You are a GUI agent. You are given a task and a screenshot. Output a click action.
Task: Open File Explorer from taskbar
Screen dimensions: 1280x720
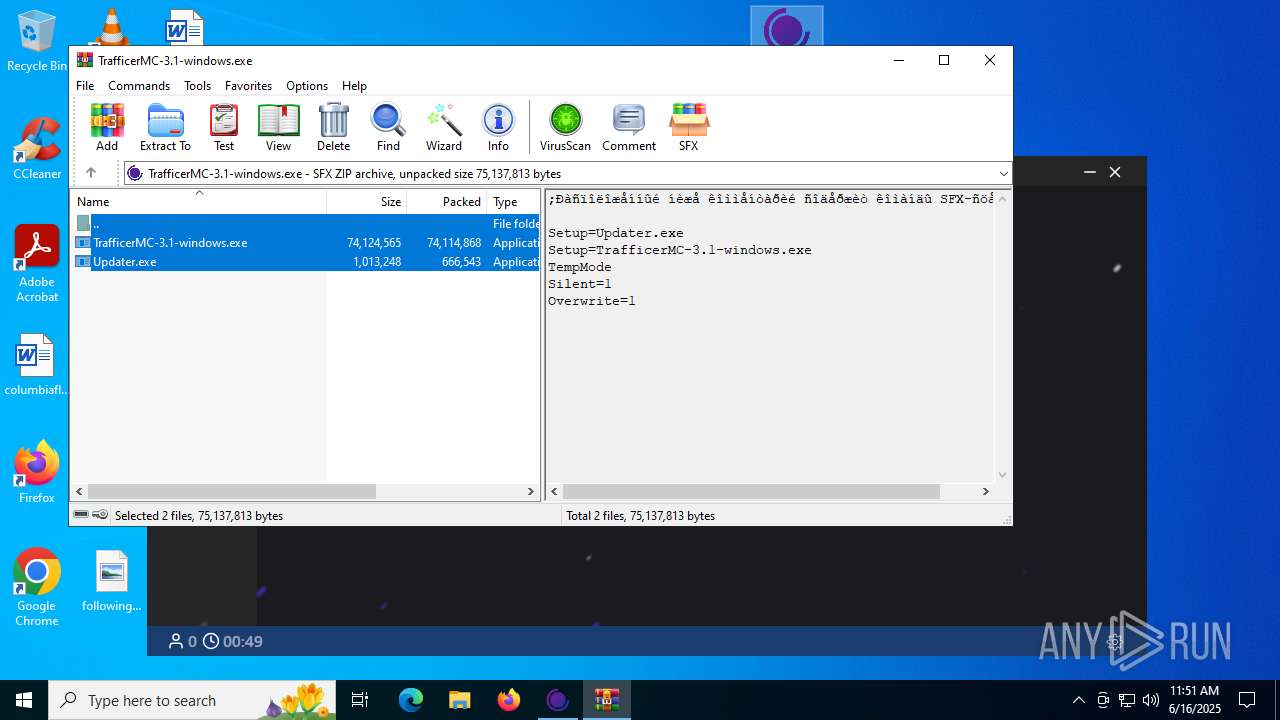tap(459, 700)
